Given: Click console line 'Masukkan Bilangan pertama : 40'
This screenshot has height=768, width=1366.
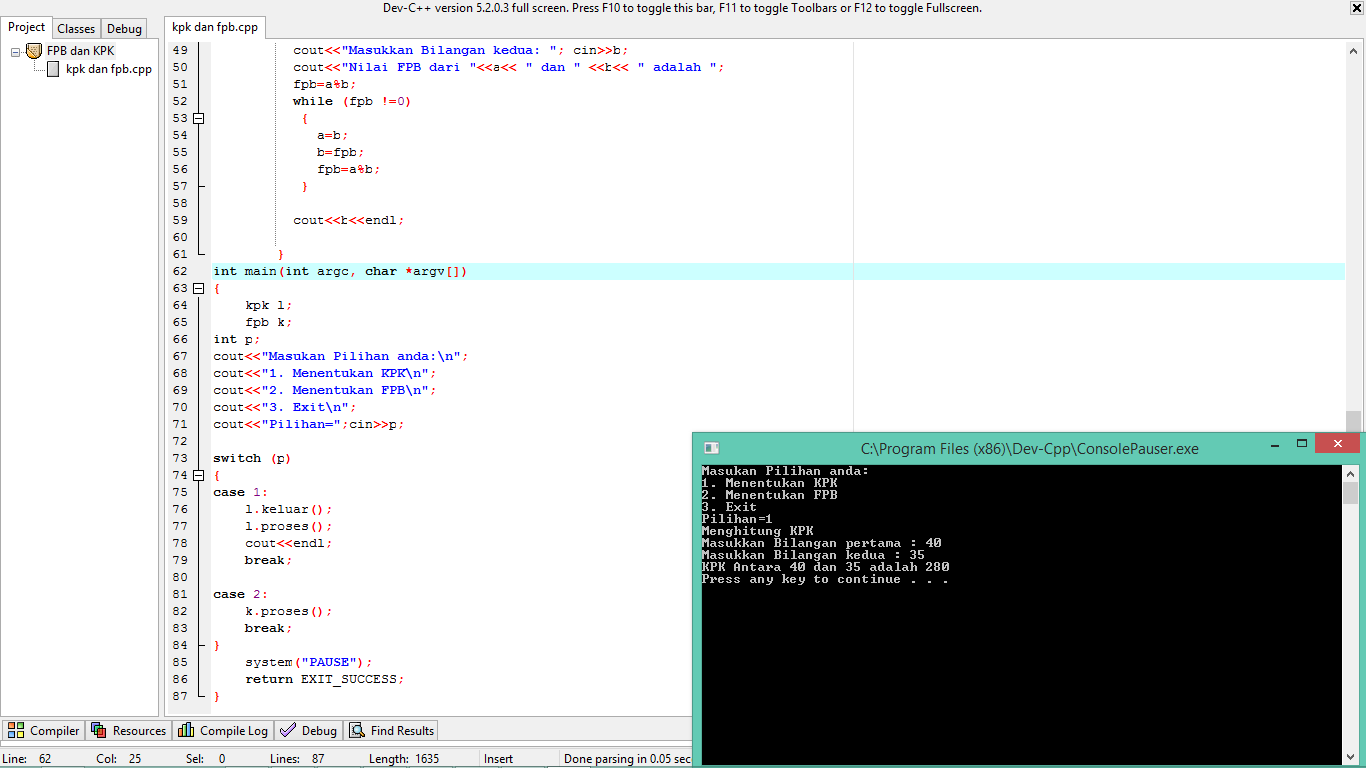Looking at the screenshot, I should (x=822, y=543).
